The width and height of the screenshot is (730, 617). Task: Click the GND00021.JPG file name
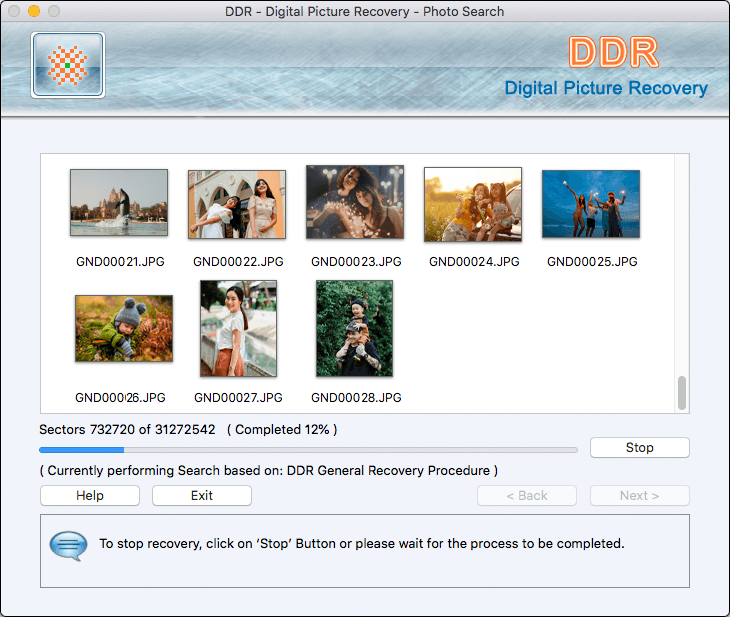120,262
